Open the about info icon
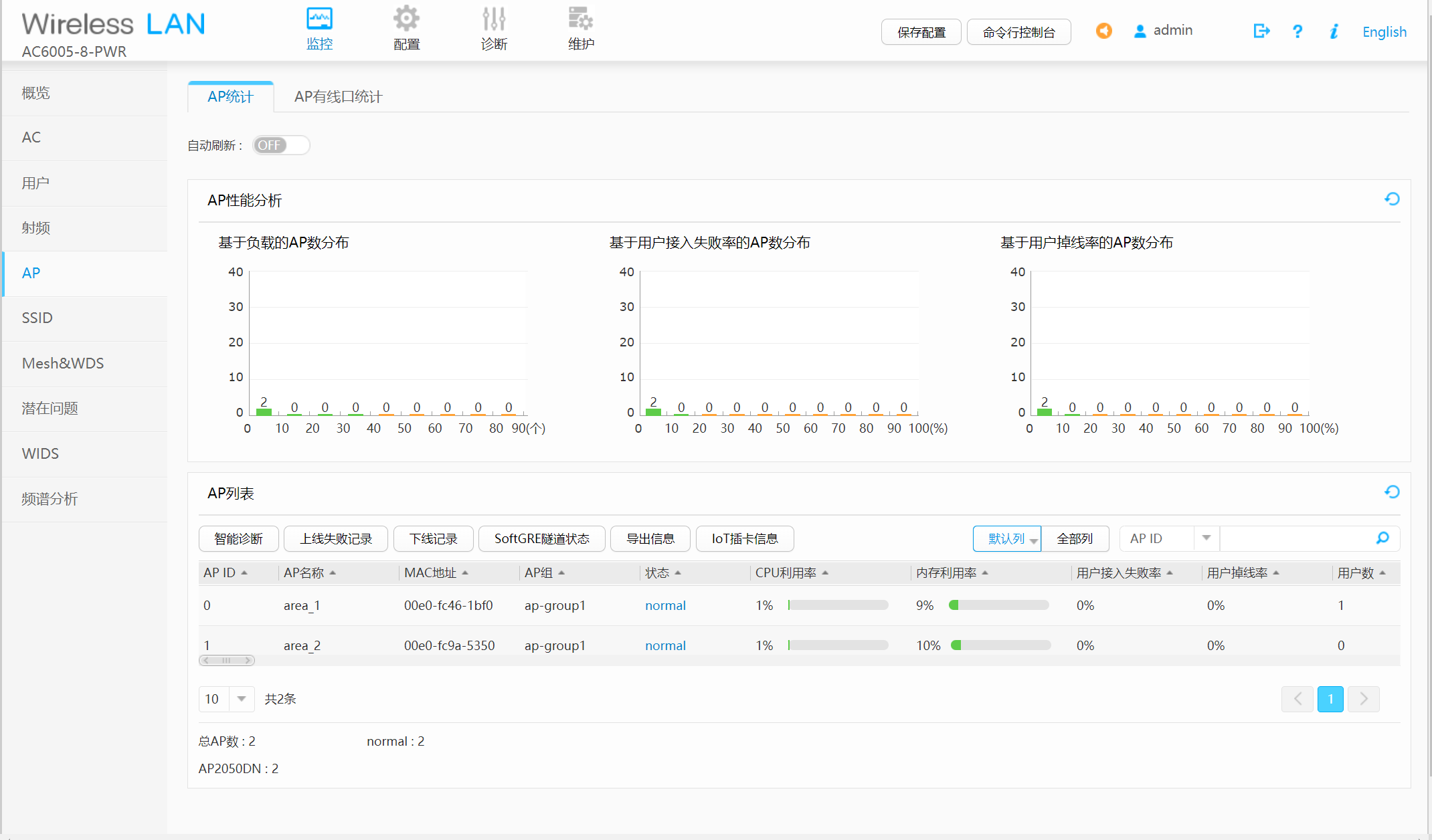 click(1334, 31)
